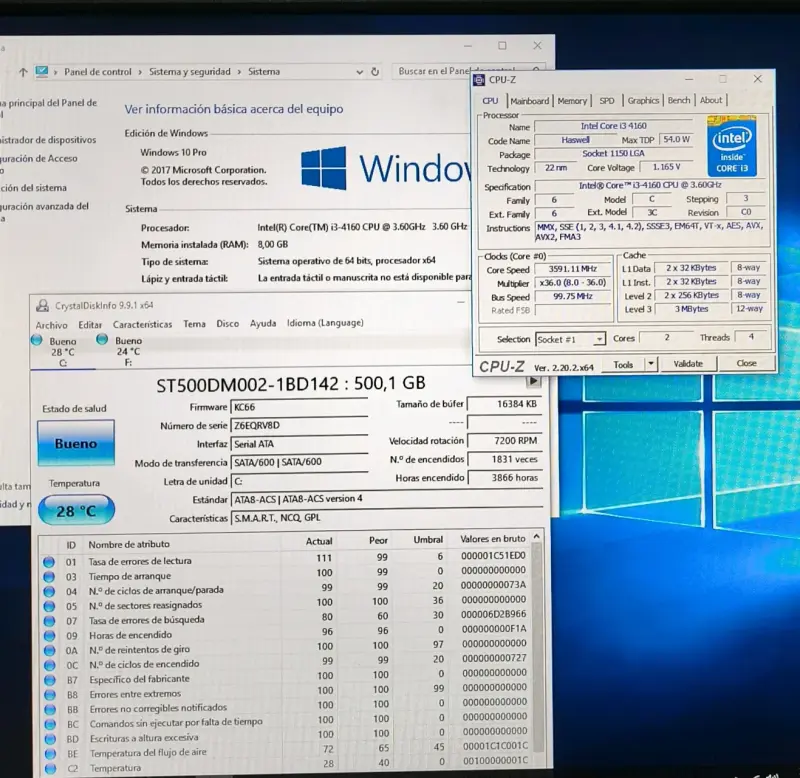The image size is (800, 778).
Task: Click status dot for ciclos de encendido
Action: tap(49, 665)
